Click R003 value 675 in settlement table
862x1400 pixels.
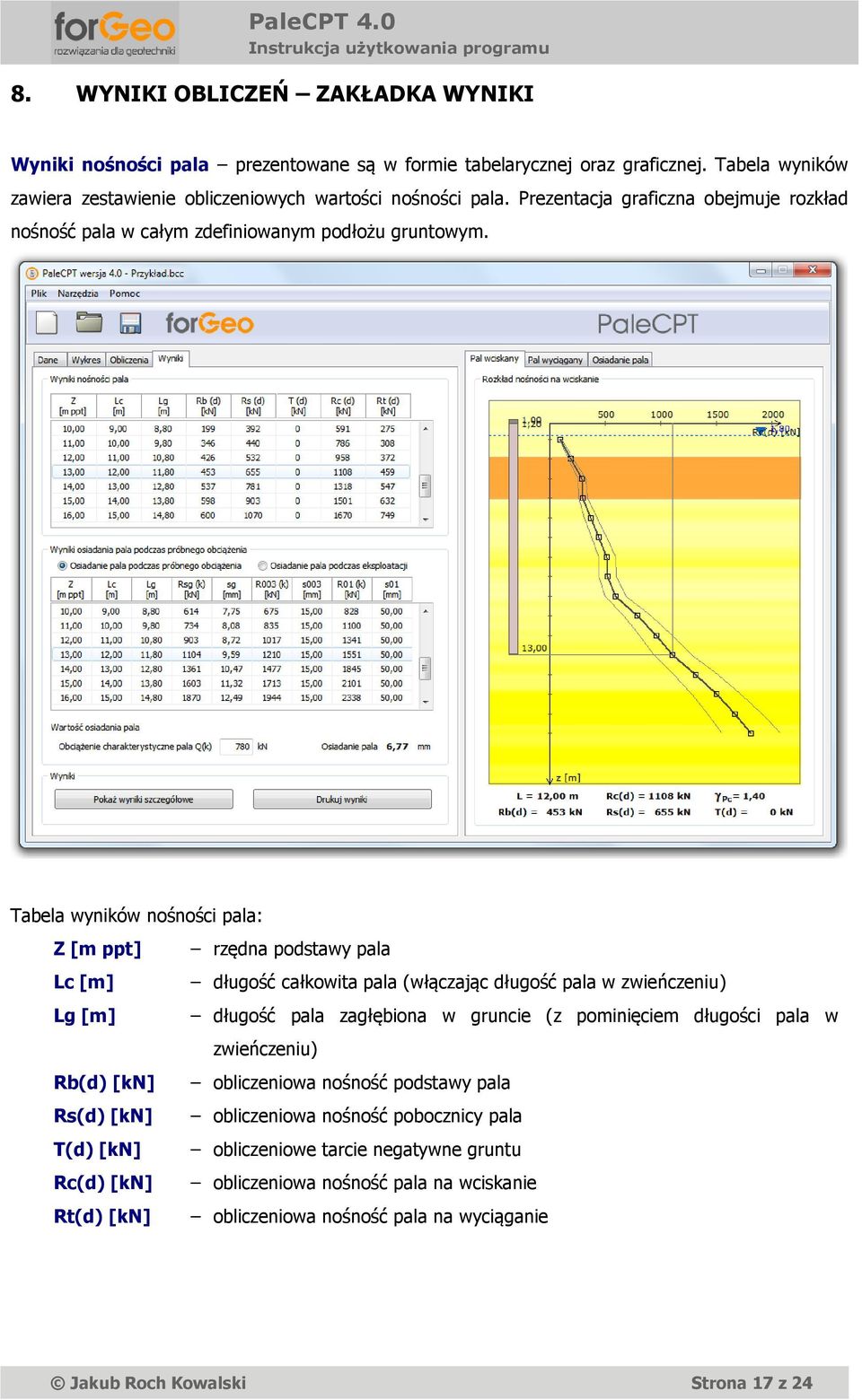271,612
